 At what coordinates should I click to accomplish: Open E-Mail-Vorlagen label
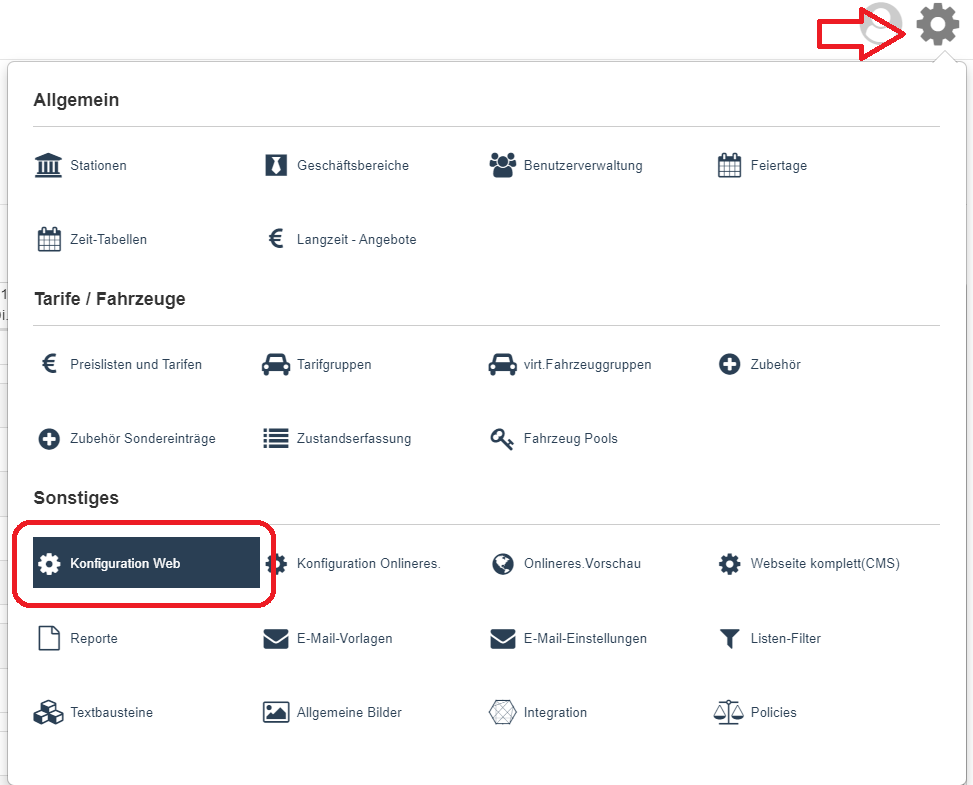pyautogui.click(x=344, y=639)
